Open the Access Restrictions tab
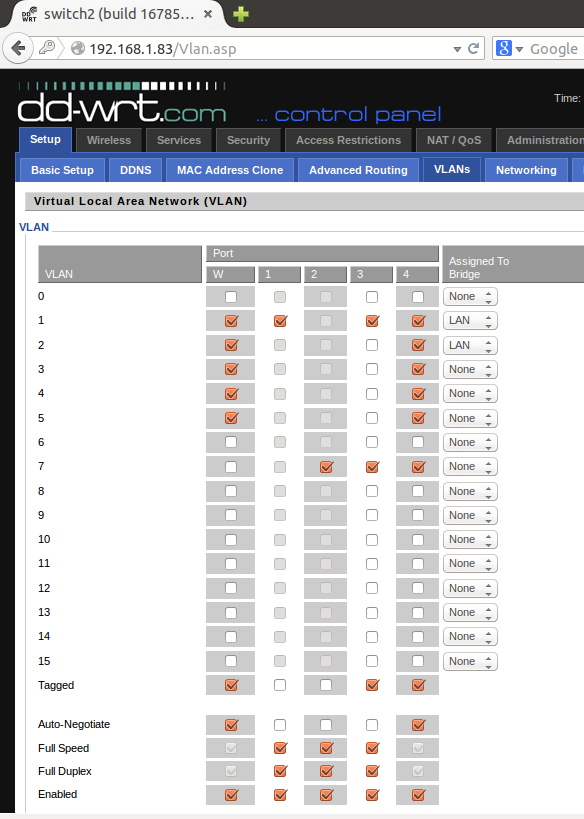This screenshot has width=584, height=819. [348, 140]
